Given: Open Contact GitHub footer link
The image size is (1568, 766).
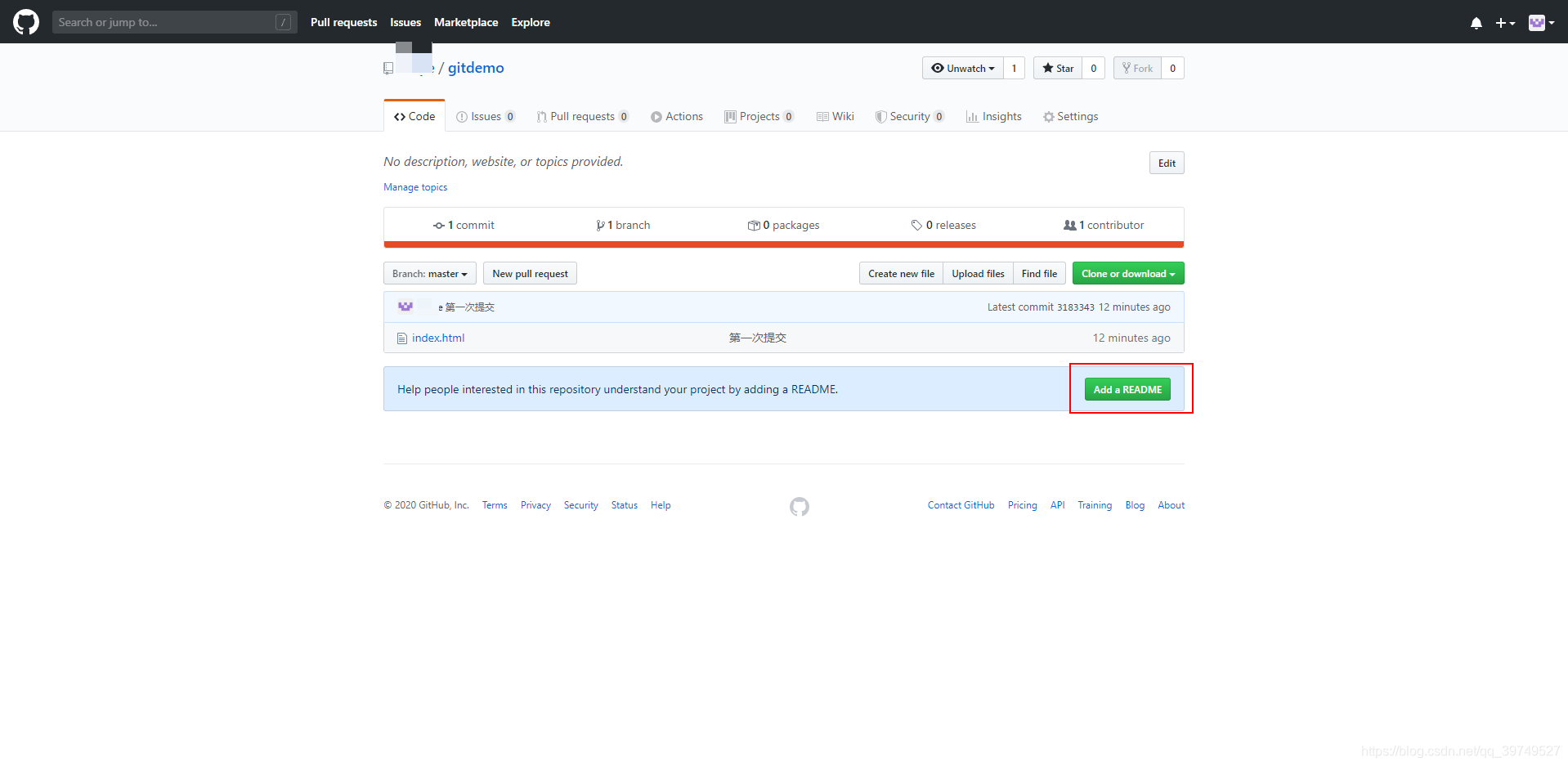Looking at the screenshot, I should click(x=961, y=505).
